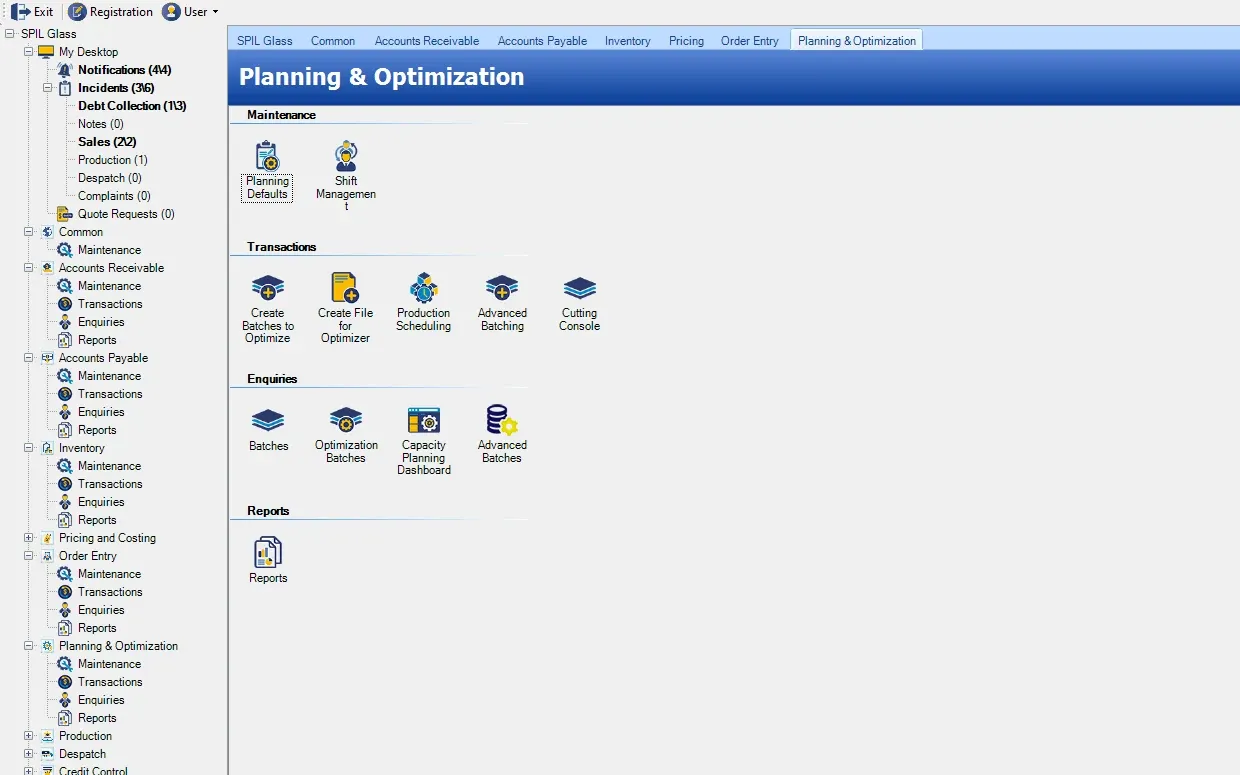Open the User dropdown menu
This screenshot has width=1240, height=775.
point(190,12)
